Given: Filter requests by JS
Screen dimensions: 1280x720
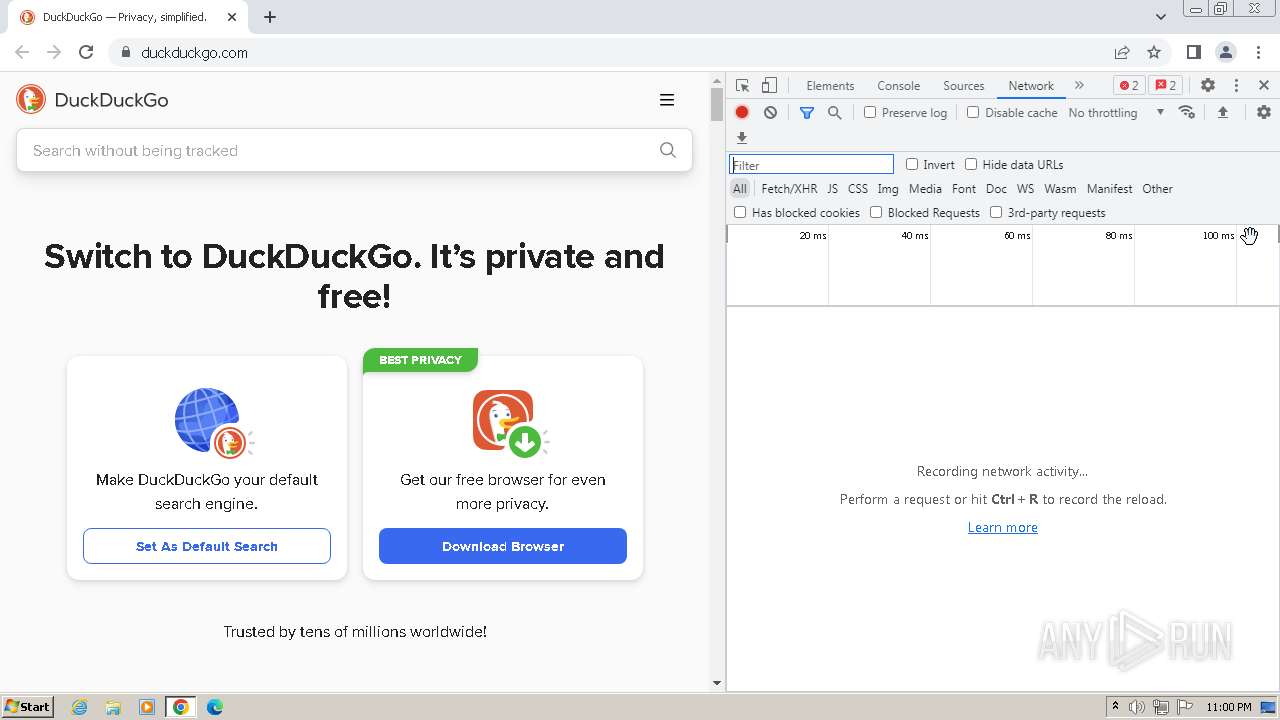Looking at the screenshot, I should pyautogui.click(x=832, y=189).
